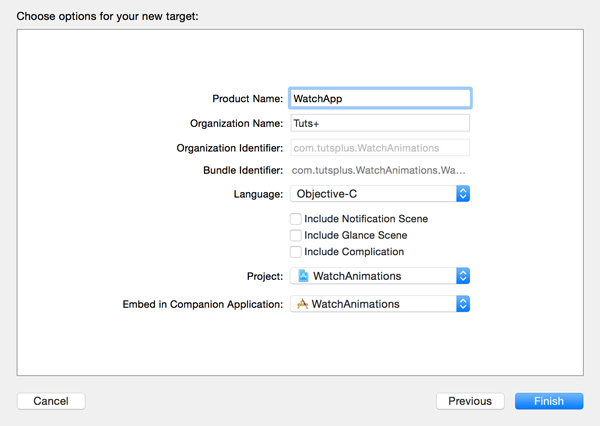Expand the Project popup arrows
The image size is (600, 426).
click(462, 276)
